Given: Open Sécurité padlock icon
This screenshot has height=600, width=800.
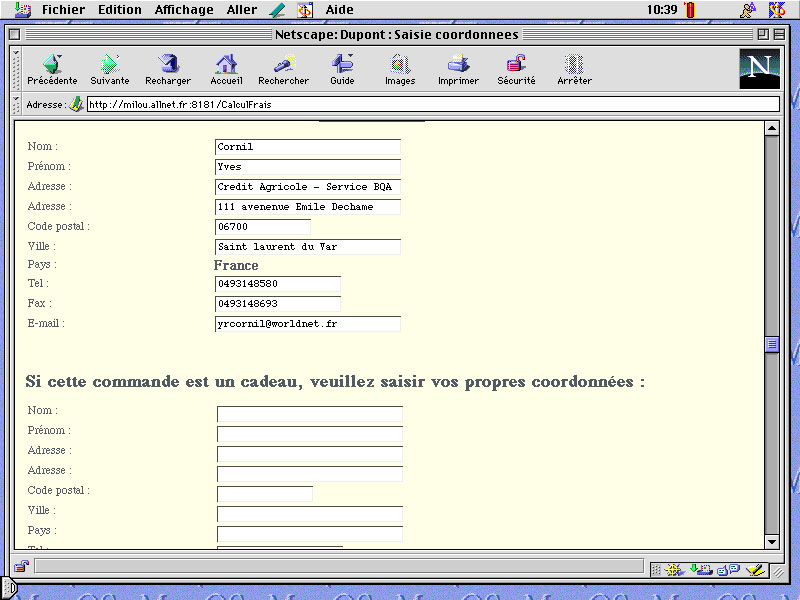Looking at the screenshot, I should tap(516, 64).
